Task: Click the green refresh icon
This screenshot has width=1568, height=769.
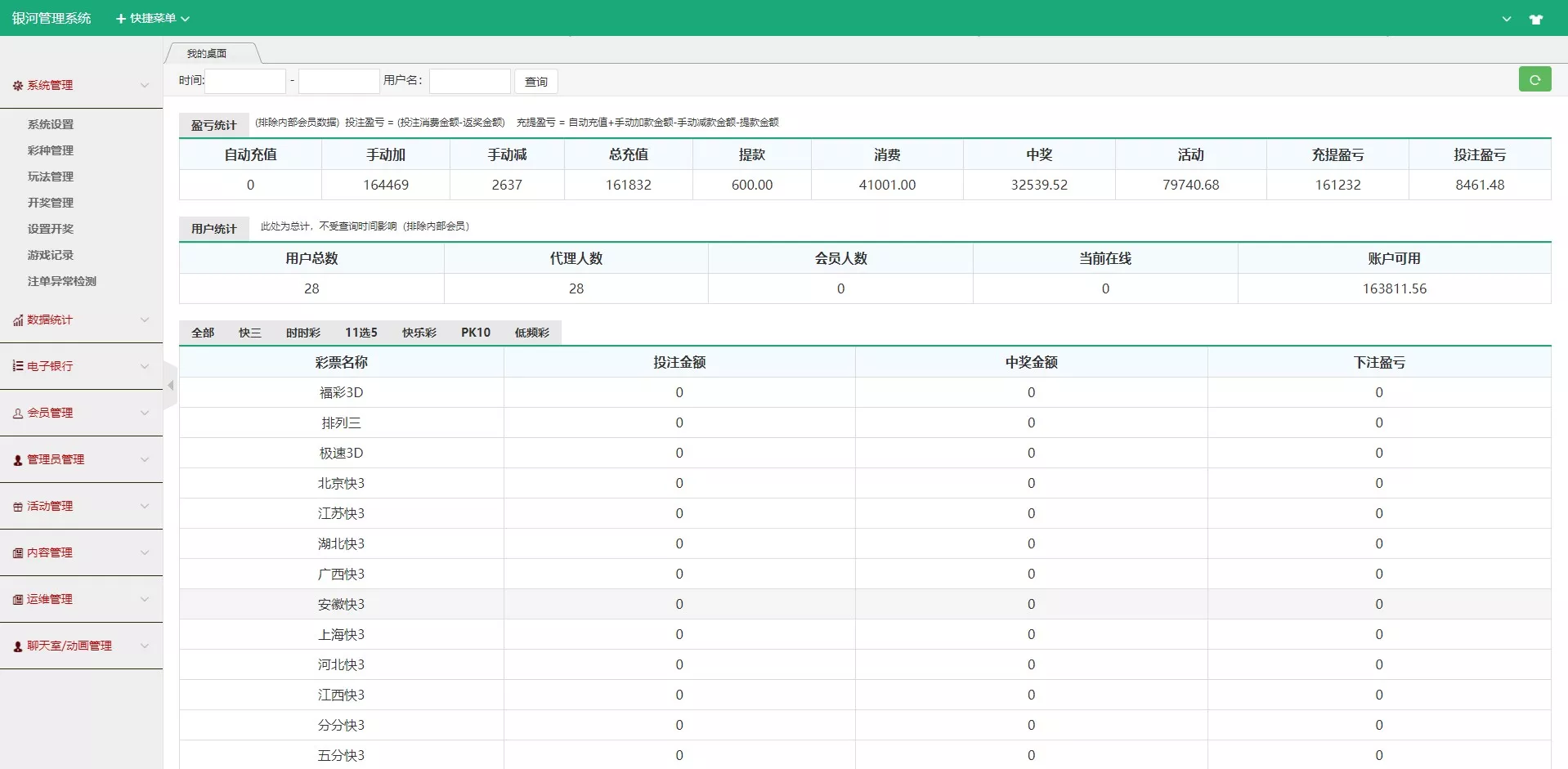Action: click(1535, 79)
